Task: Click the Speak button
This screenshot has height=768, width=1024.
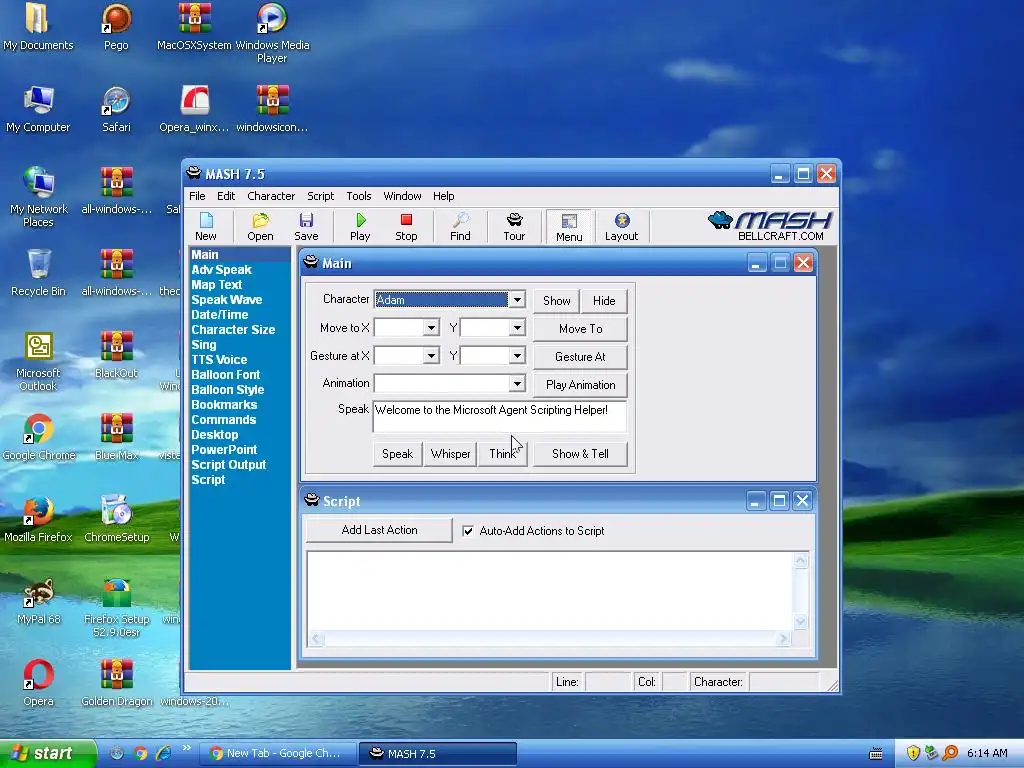Action: 397,453
